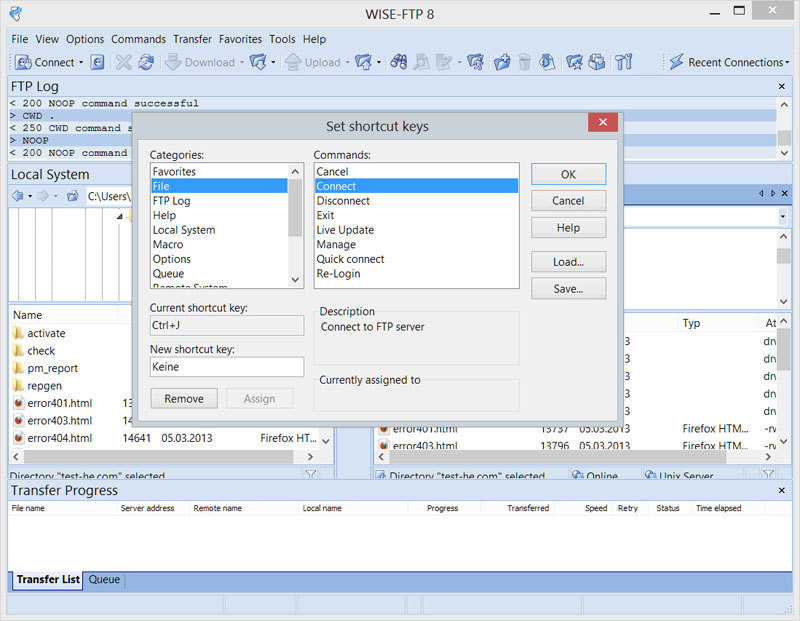Switch to the Transfer List tab
The height and width of the screenshot is (621, 800).
click(47, 580)
